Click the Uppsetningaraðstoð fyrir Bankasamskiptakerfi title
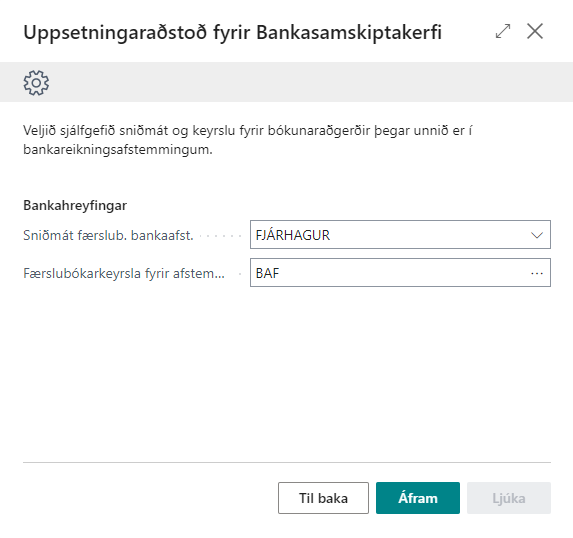 coord(232,32)
